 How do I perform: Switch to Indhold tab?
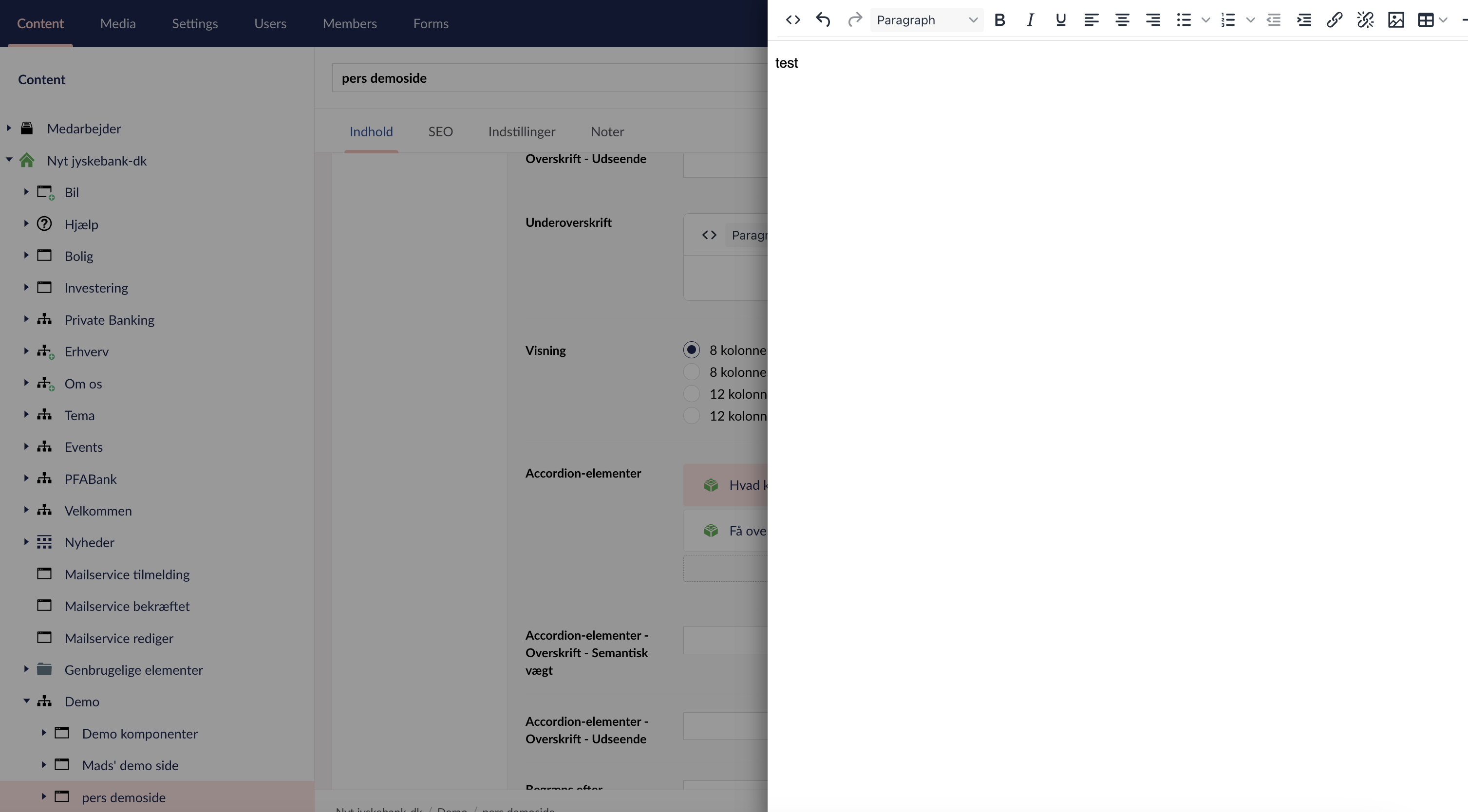pos(371,131)
